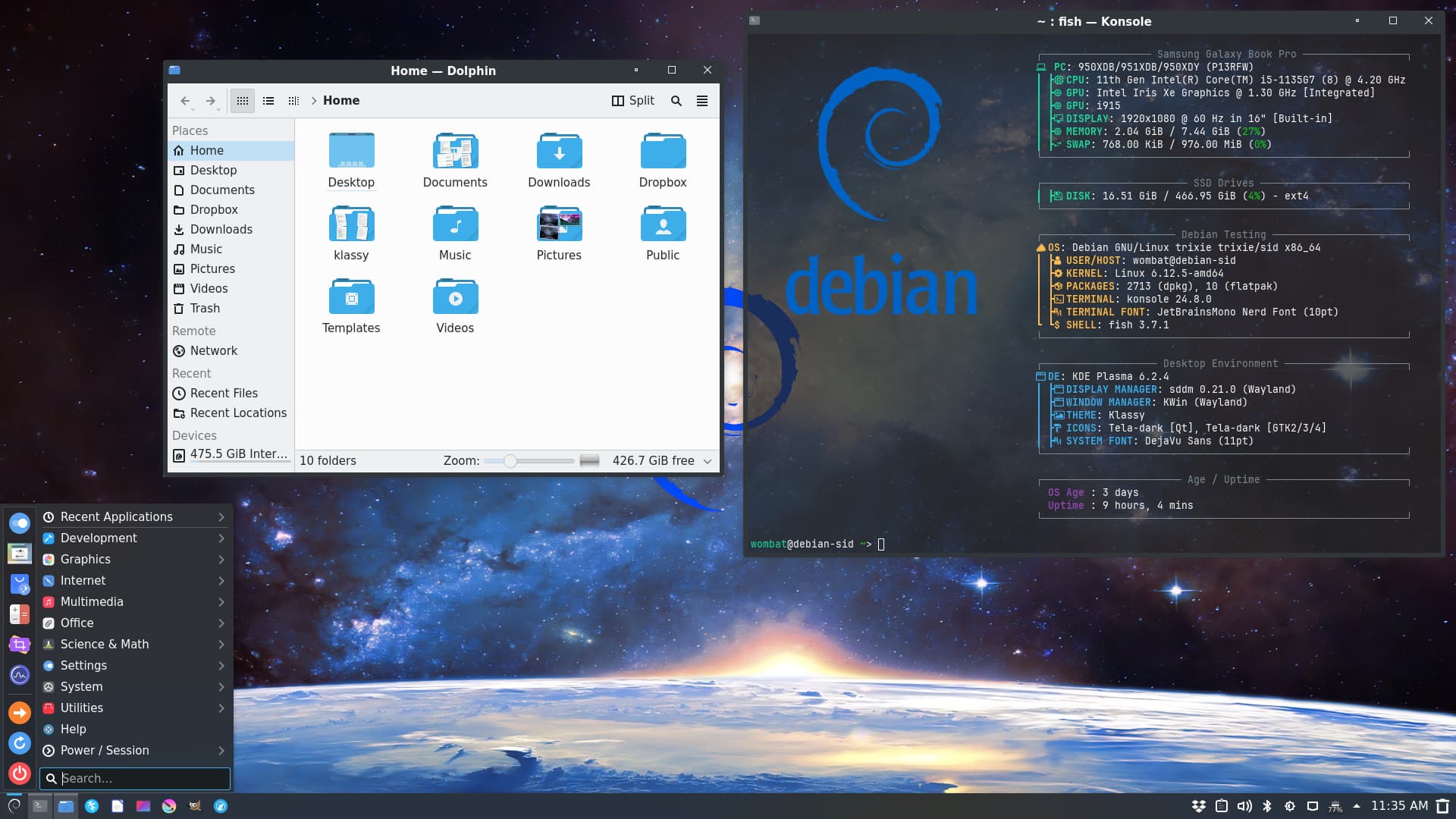The image size is (1456, 819).
Task: Click red shutdown power button
Action: pyautogui.click(x=20, y=774)
